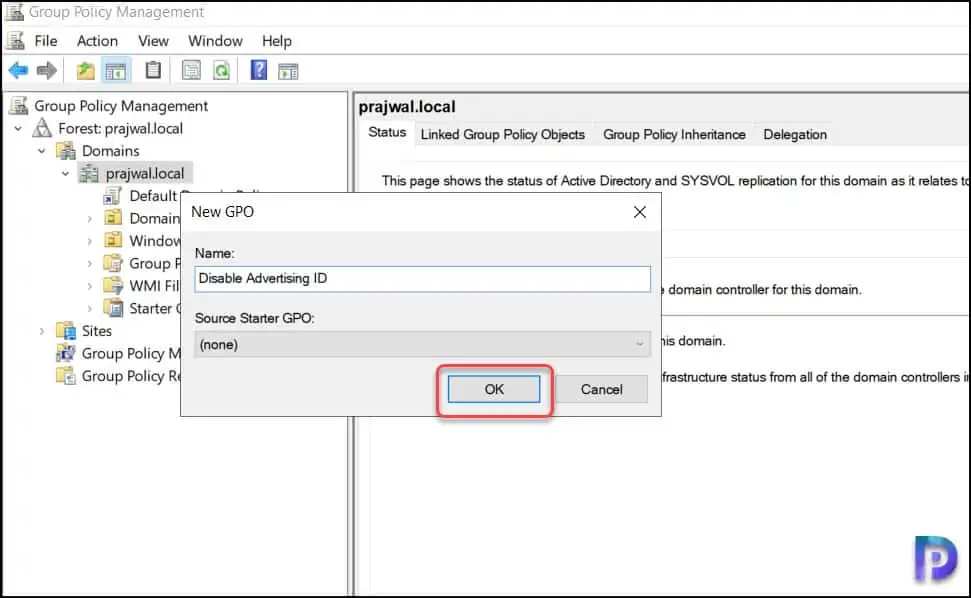Image resolution: width=971 pixels, height=598 pixels.
Task: Expand the WMI Filters node
Action: pyautogui.click(x=90, y=286)
